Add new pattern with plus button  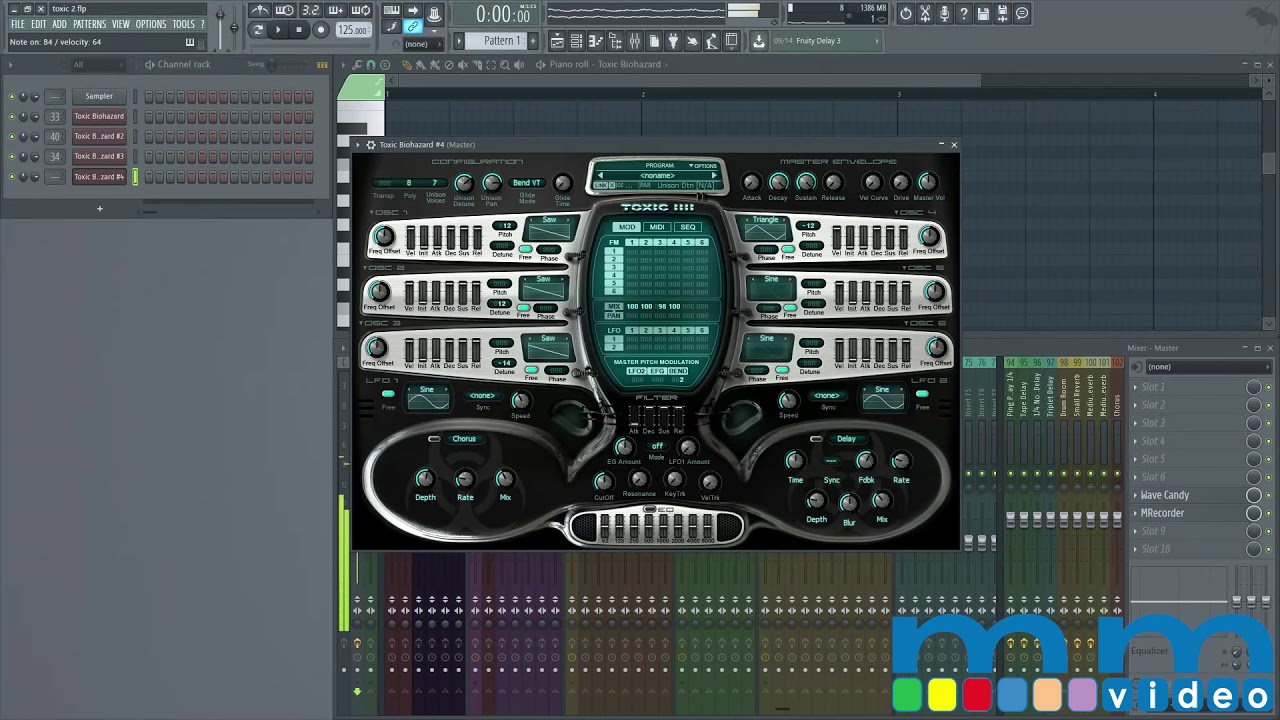[x=533, y=41]
